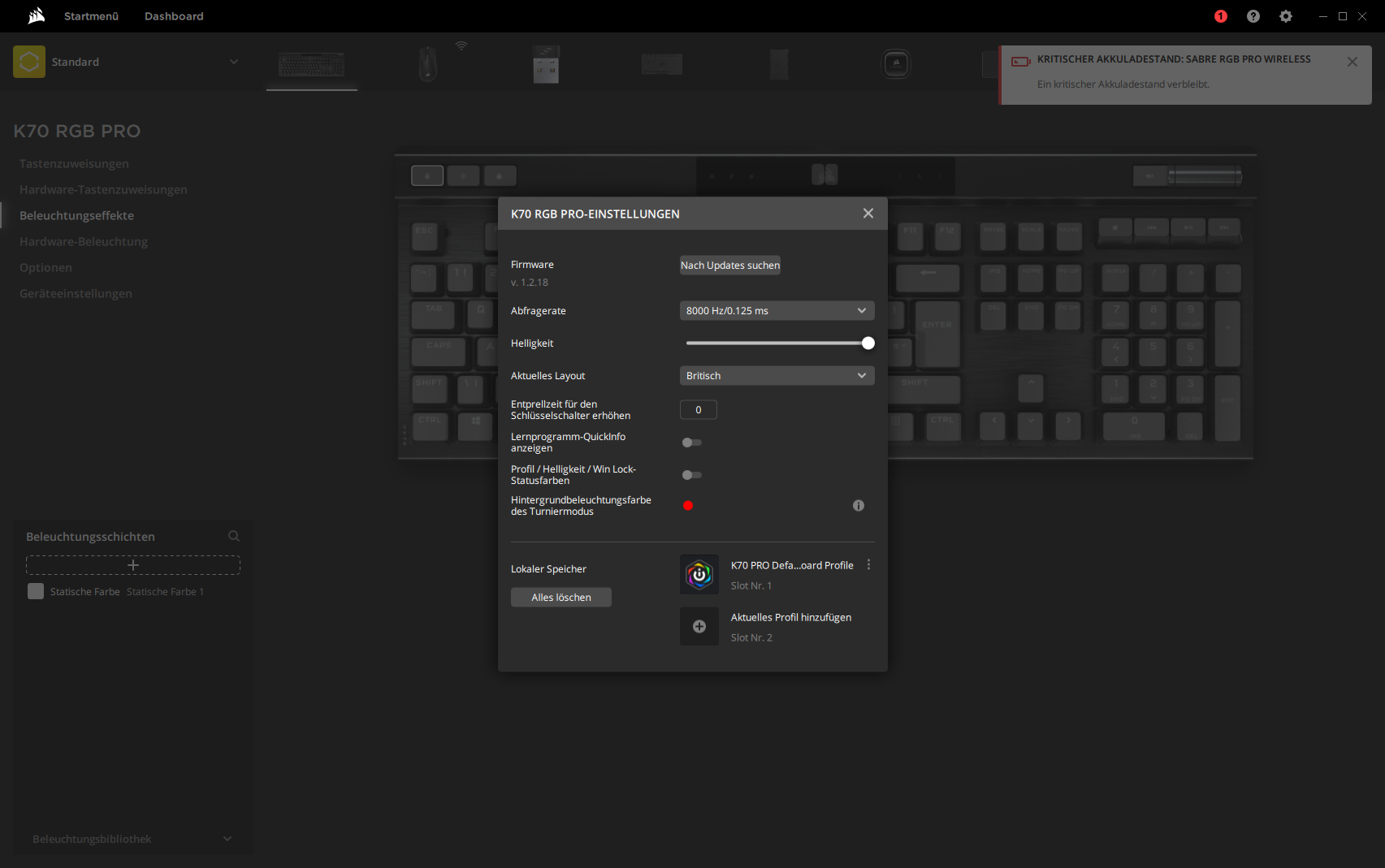Screen dimensions: 1385x868
Task: Click Aktuelles Profil hinzufügen
Action: 791,617
